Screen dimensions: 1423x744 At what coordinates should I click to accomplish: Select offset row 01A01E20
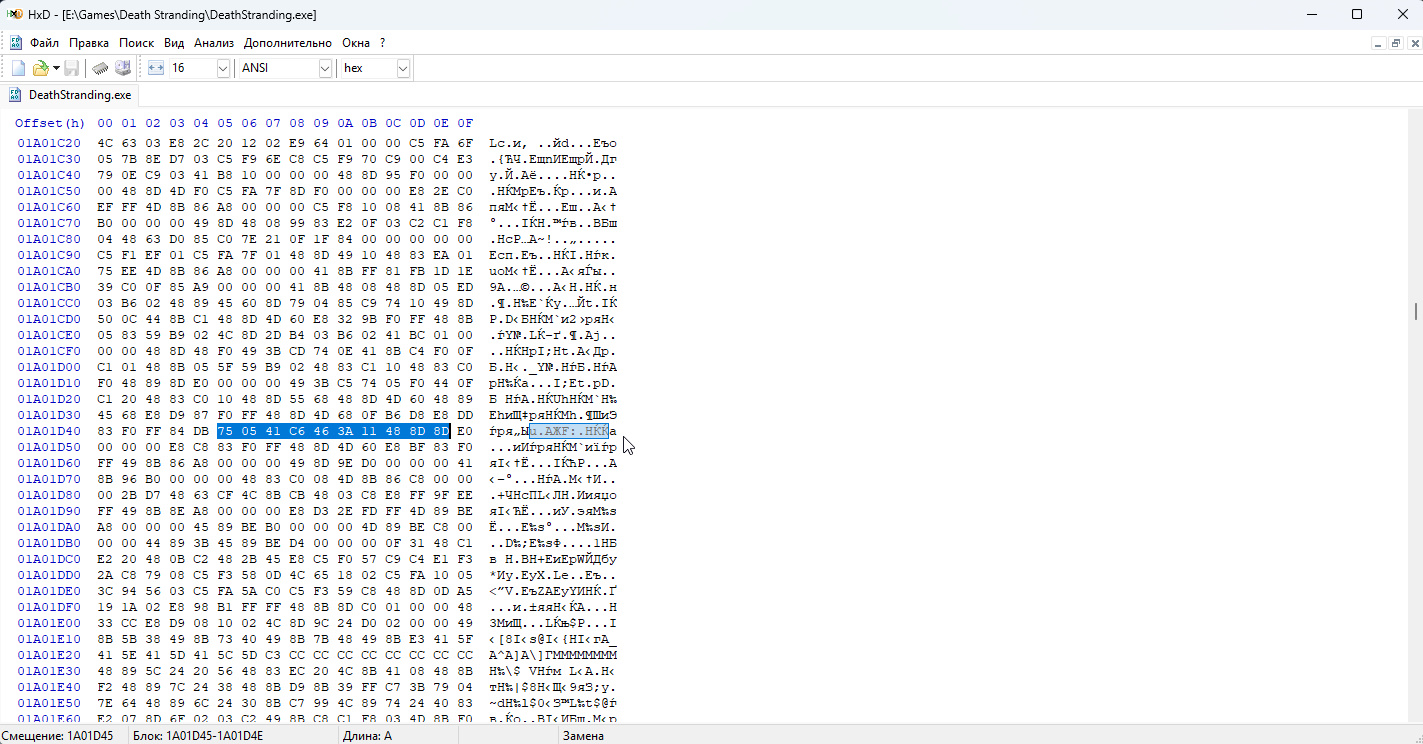point(49,655)
